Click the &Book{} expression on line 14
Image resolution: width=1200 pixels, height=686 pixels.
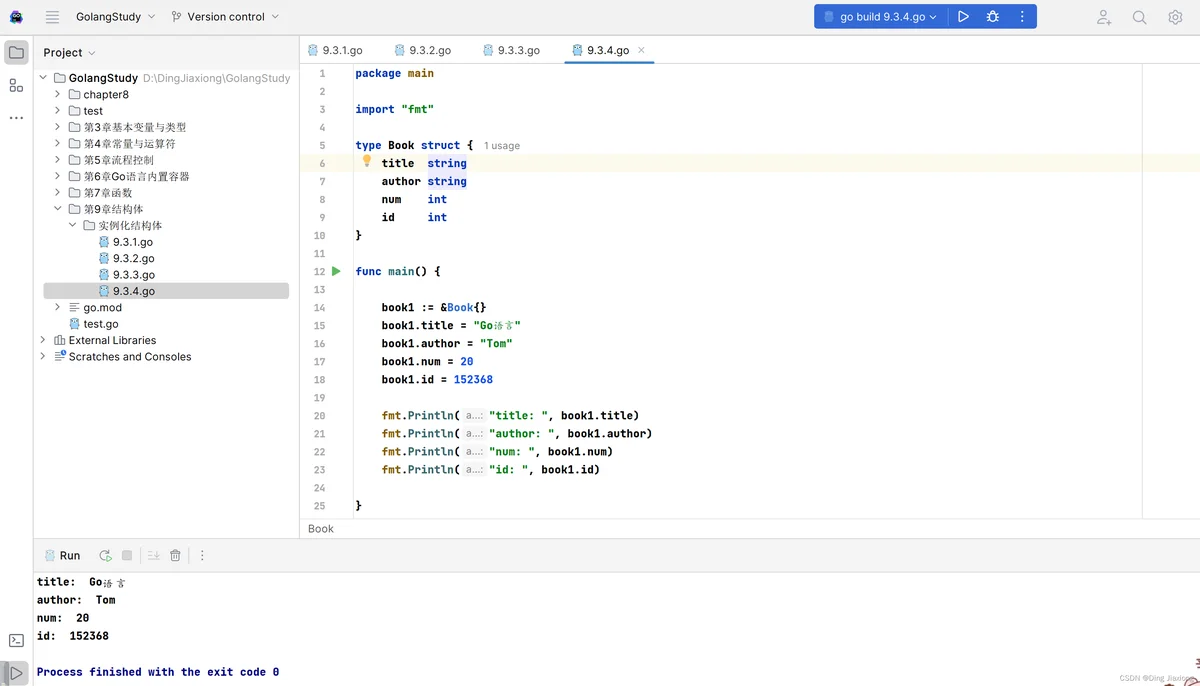point(463,308)
